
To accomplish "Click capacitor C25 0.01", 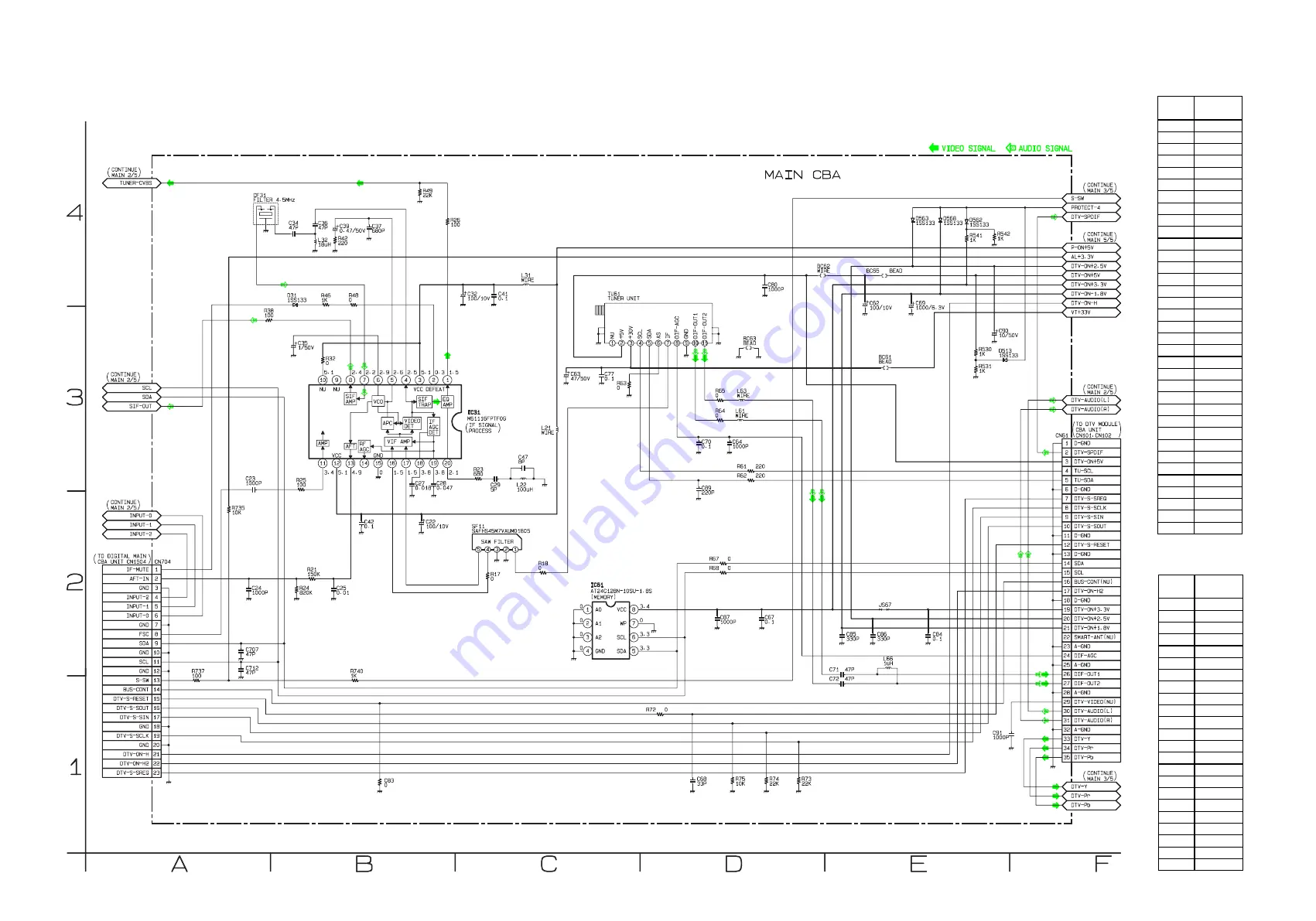I will pos(340,590).
